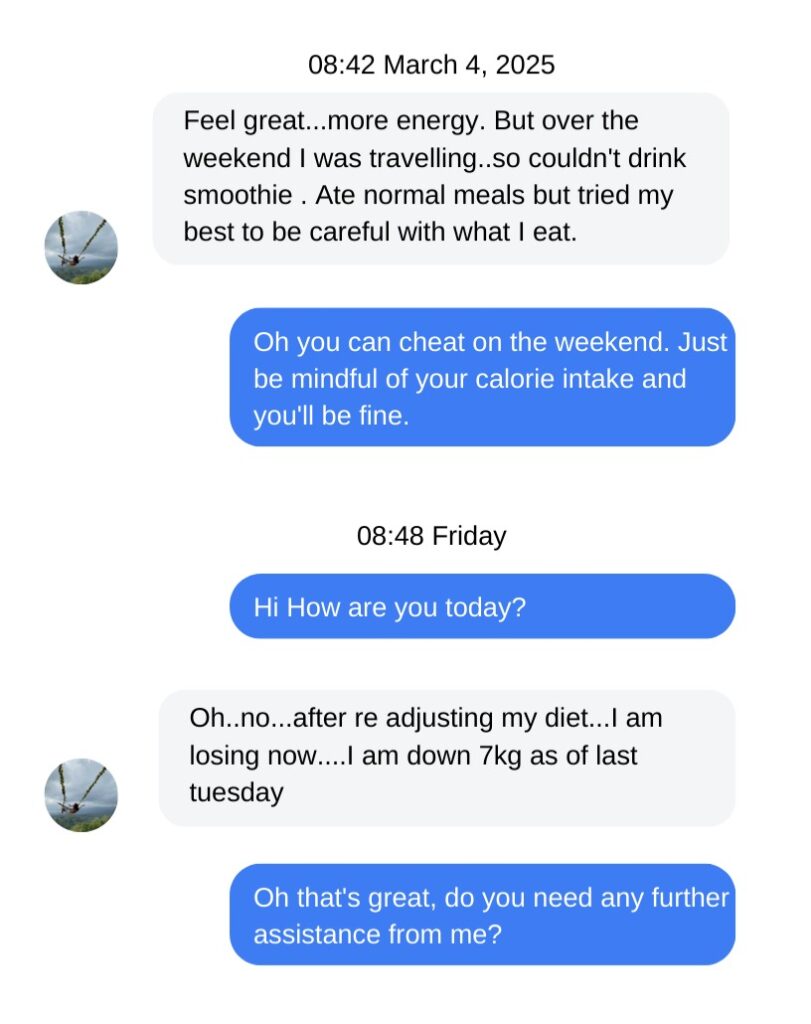Click "assistance from me?" in the last reply
Screen dimensions: 811x1024
[377, 935]
